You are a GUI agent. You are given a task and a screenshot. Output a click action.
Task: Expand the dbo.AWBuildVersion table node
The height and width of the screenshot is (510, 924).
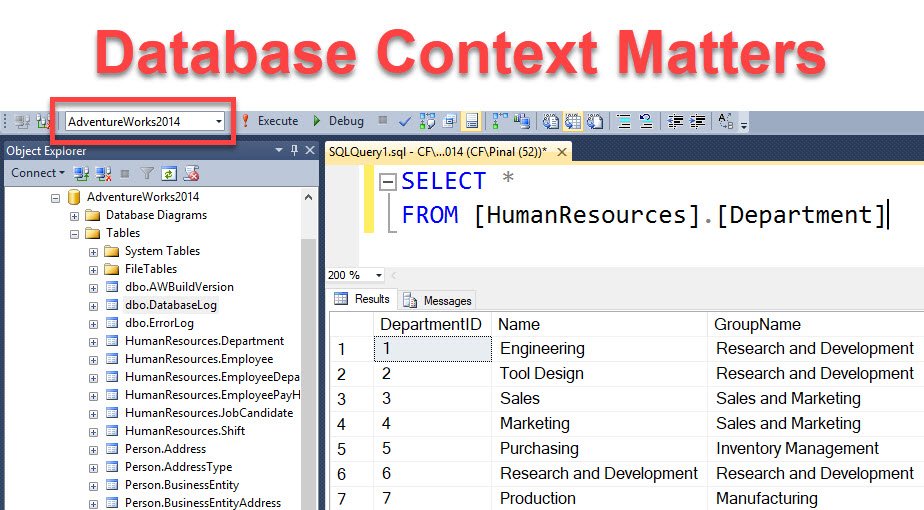point(93,288)
